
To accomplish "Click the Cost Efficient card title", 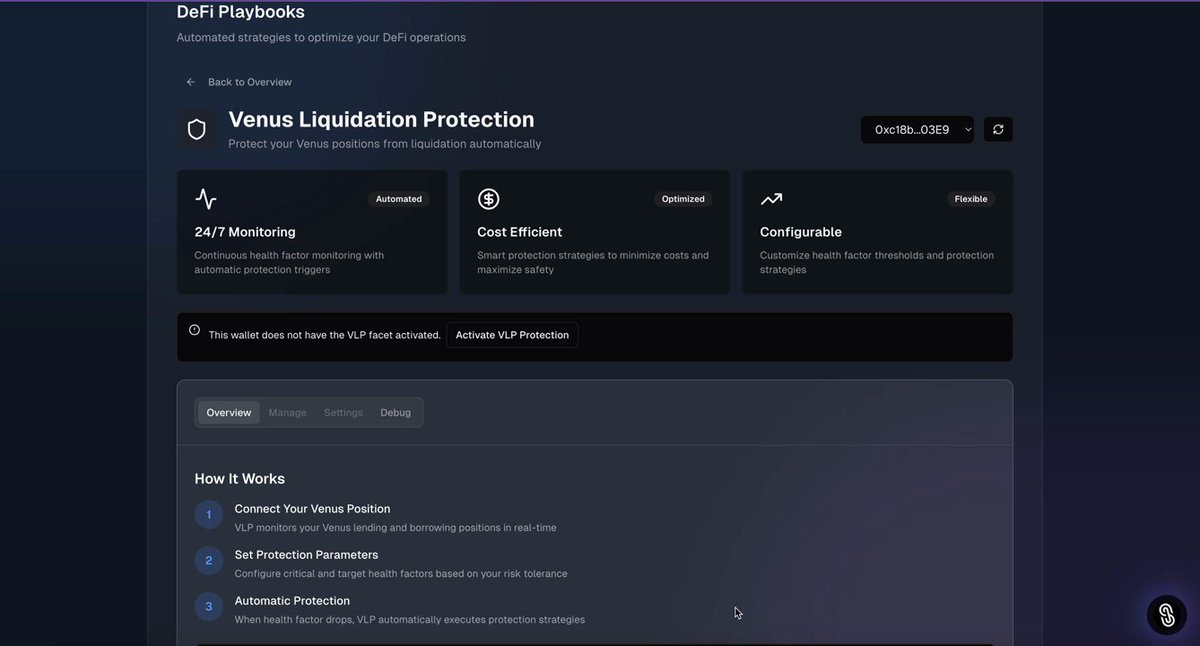I will tap(520, 232).
